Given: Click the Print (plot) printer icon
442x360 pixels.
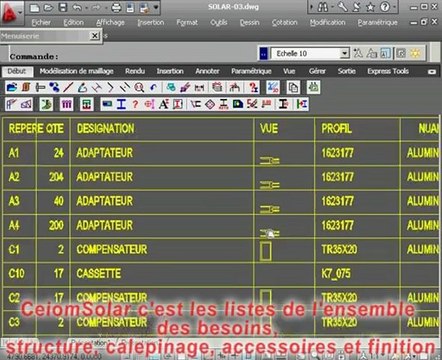Looking at the screenshot, I should (x=116, y=8).
